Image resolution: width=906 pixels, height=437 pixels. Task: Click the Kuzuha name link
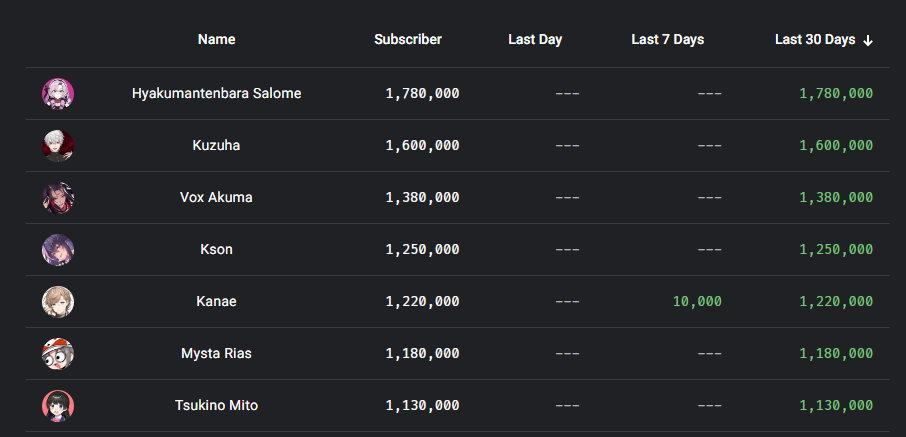216,146
